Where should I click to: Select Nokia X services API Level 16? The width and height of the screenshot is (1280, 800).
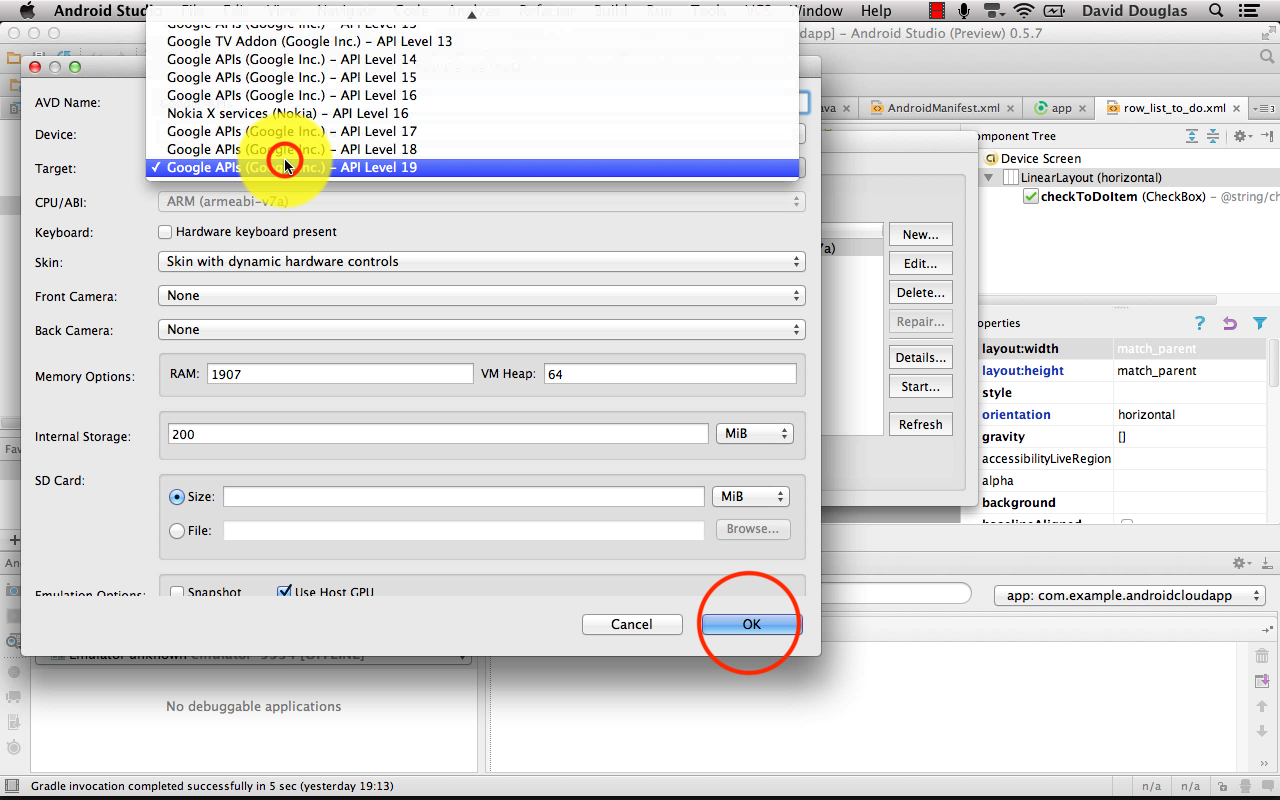click(x=473, y=114)
